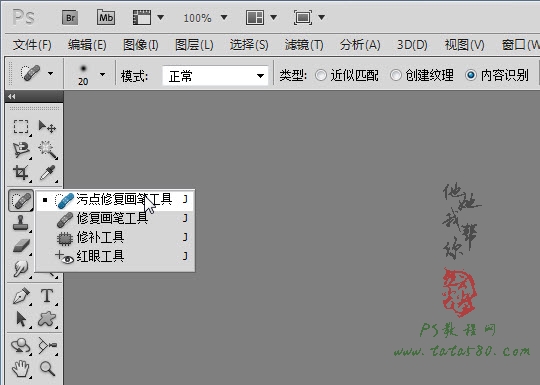Viewport: 540px width, 385px height.
Task: Select the 3D Rotate tool
Action: pyautogui.click(x=20, y=346)
